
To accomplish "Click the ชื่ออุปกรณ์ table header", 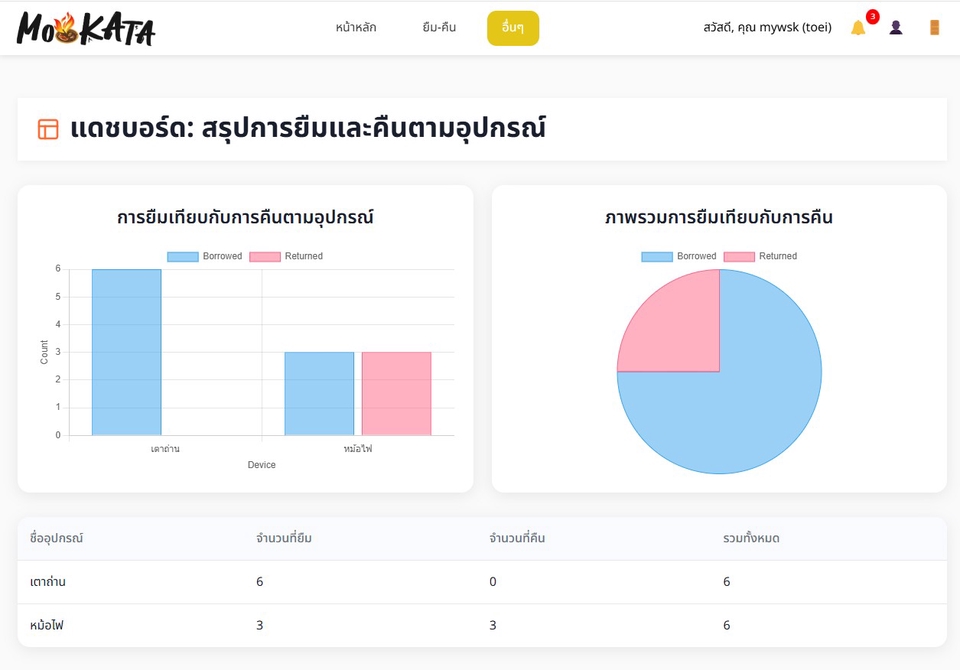I will [x=54, y=538].
